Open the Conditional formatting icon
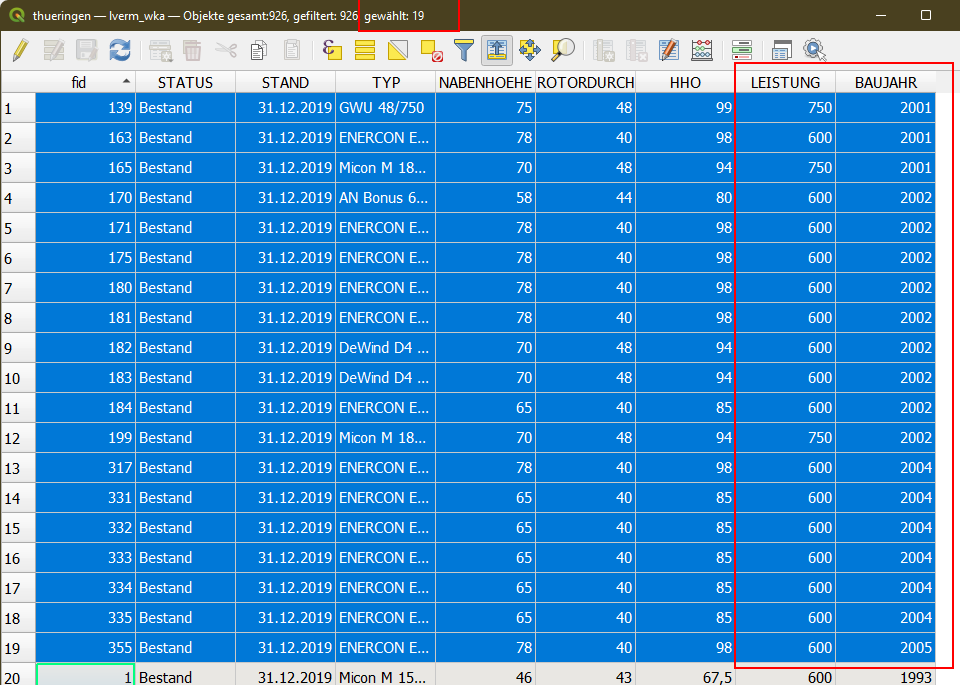960x685 pixels. click(x=741, y=50)
